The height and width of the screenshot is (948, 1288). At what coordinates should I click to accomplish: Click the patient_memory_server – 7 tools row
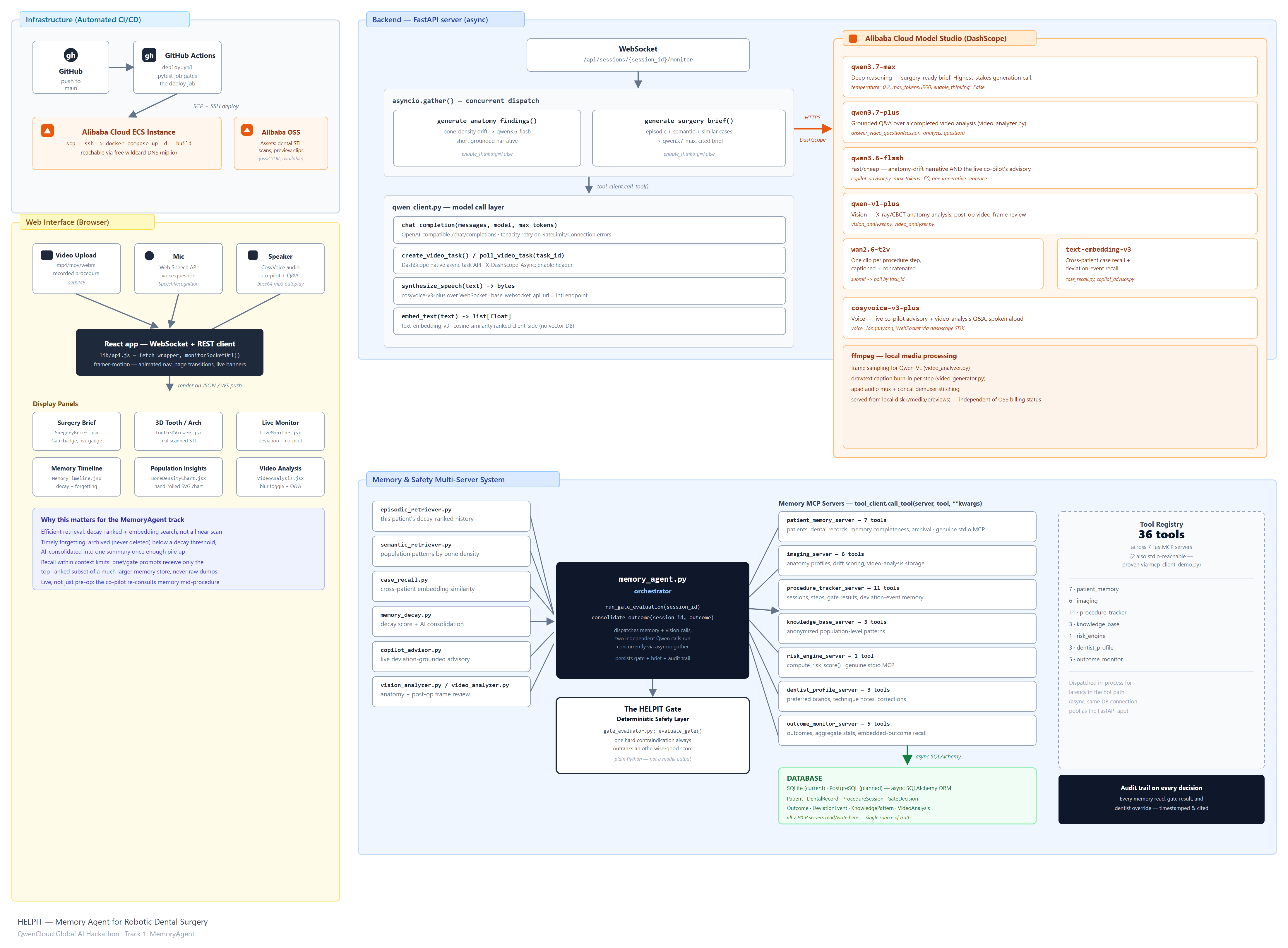[907, 526]
